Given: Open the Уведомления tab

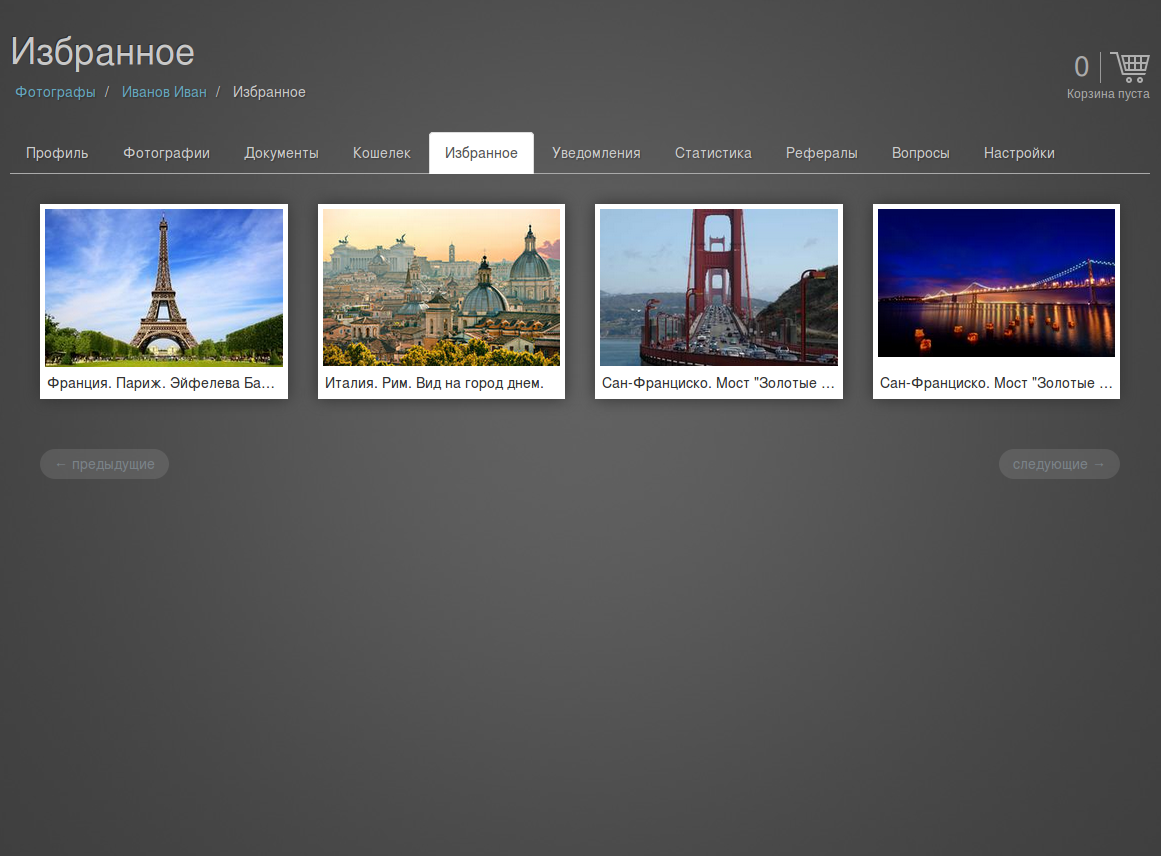Looking at the screenshot, I should (x=596, y=153).
